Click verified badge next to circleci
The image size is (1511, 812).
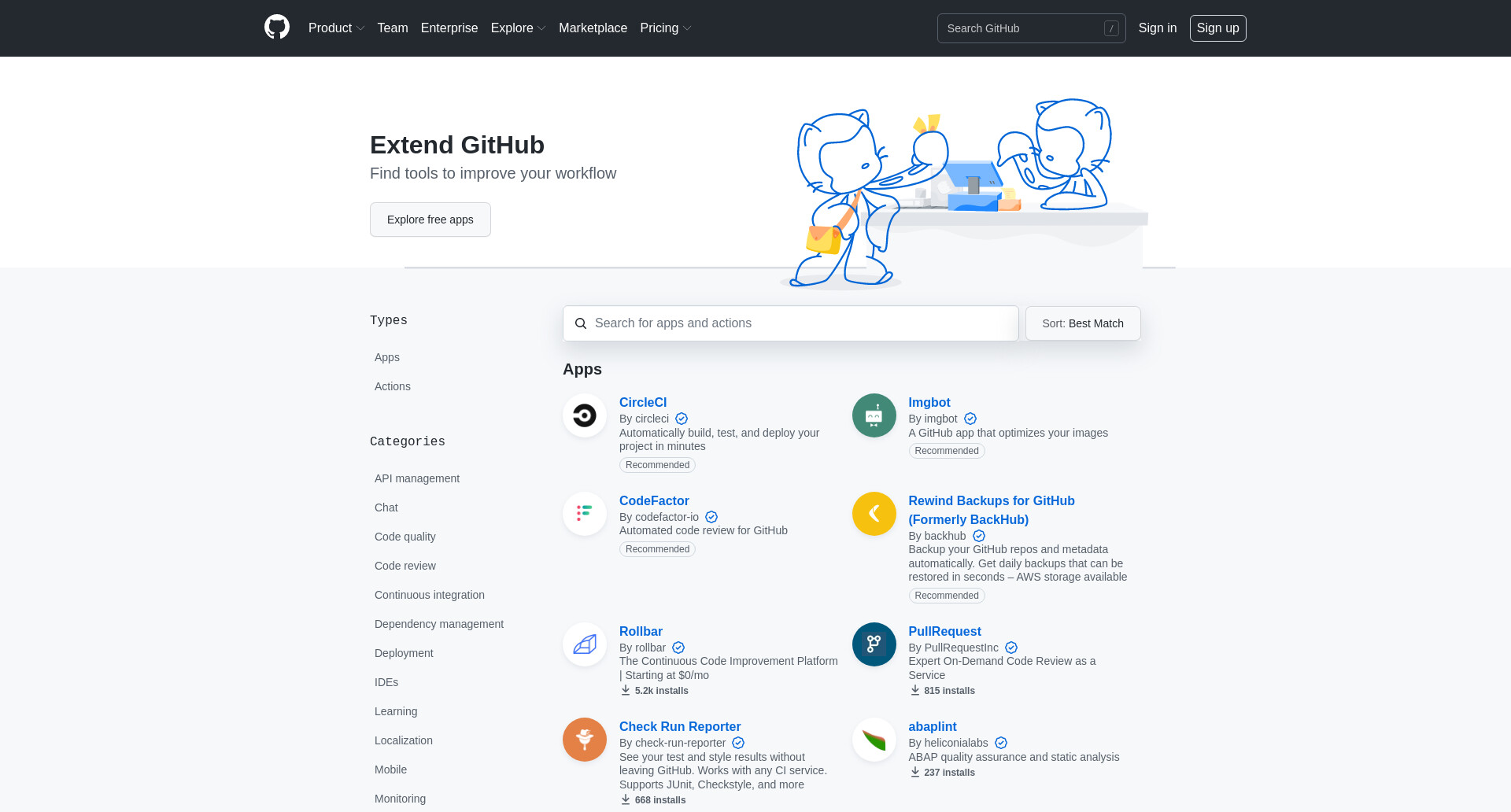pos(682,419)
